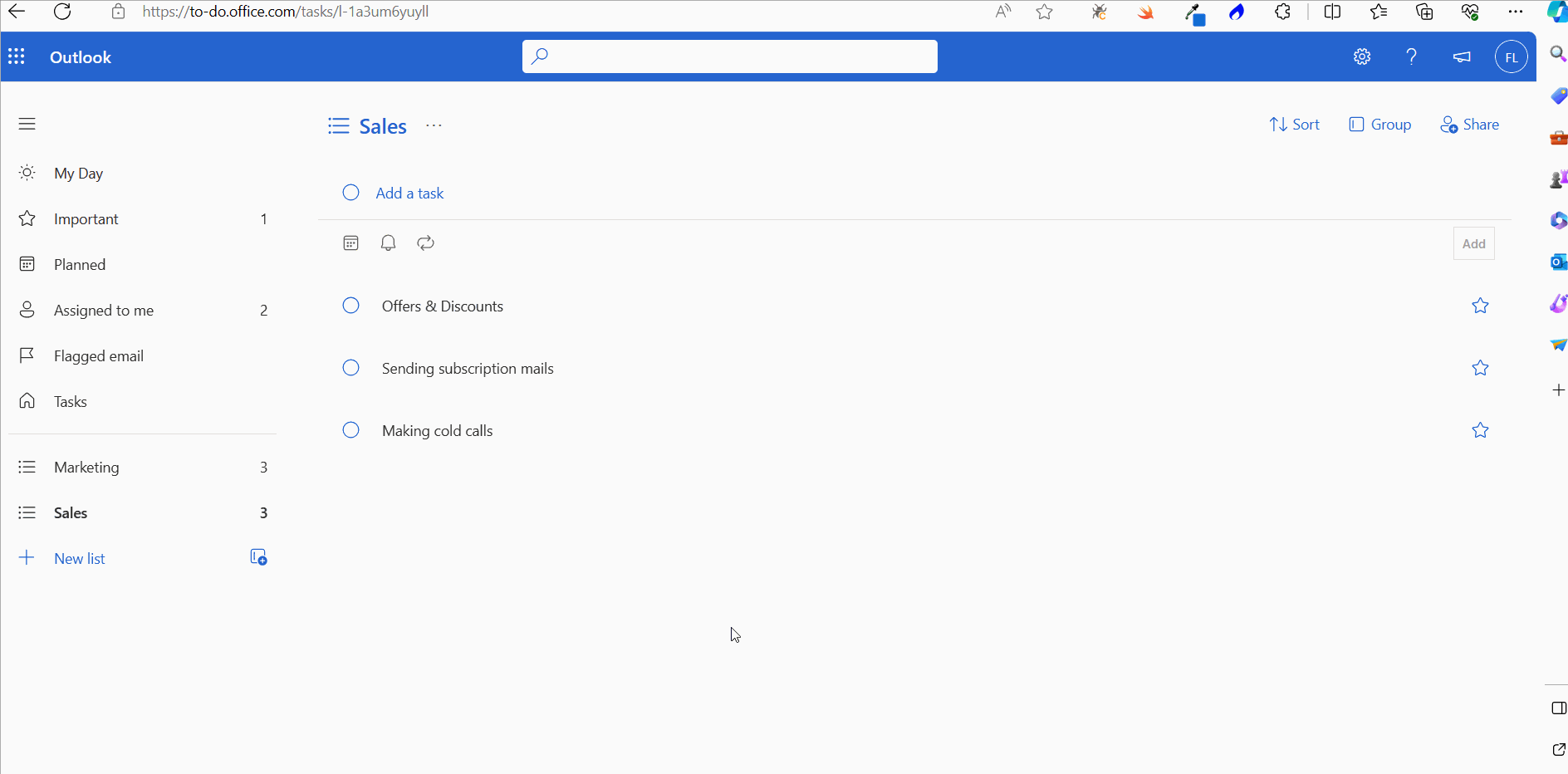This screenshot has height=774, width=1568.
Task: Collapse the sidebar with the hamburger icon
Action: coord(27,123)
